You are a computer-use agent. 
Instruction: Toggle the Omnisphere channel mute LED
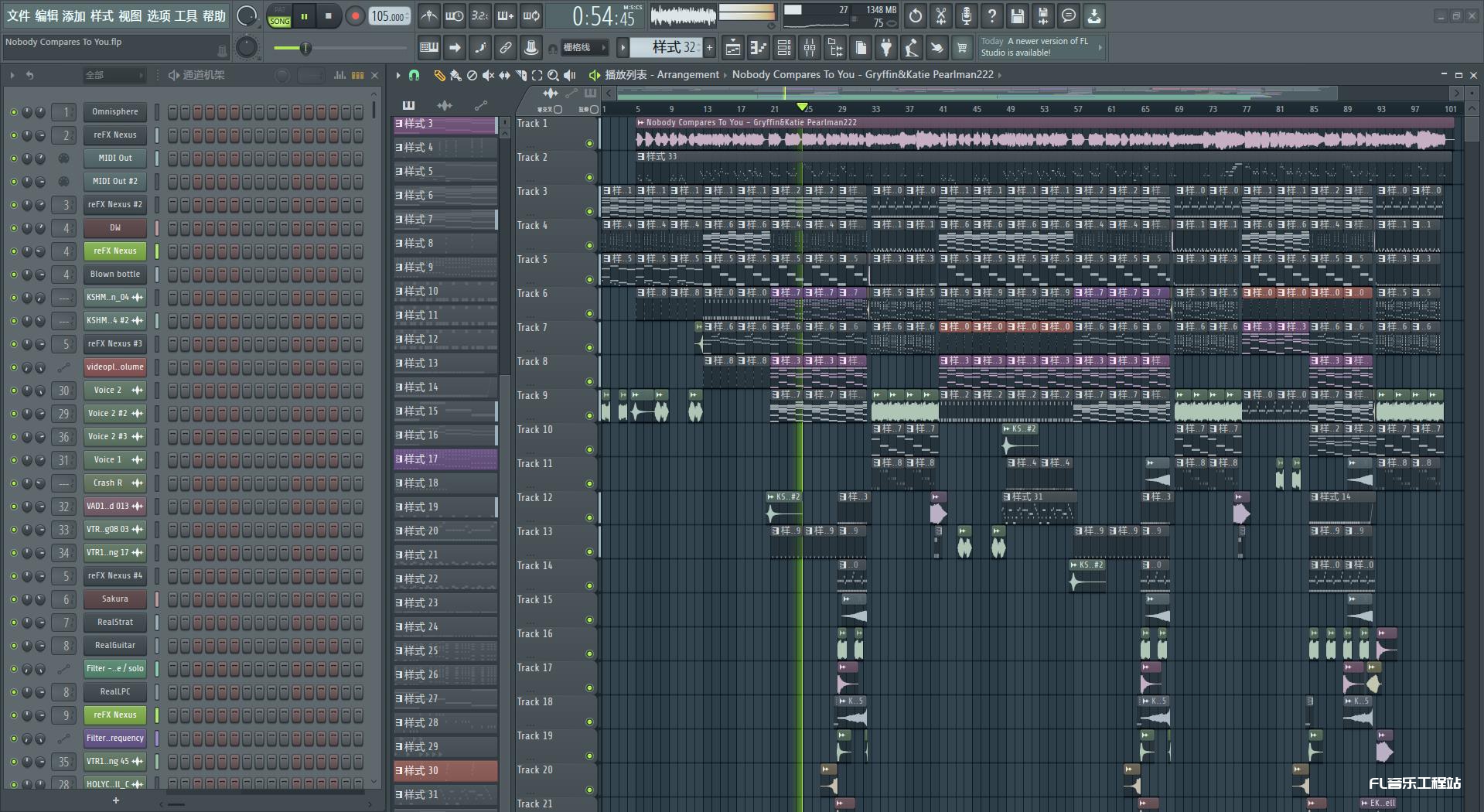[13, 112]
